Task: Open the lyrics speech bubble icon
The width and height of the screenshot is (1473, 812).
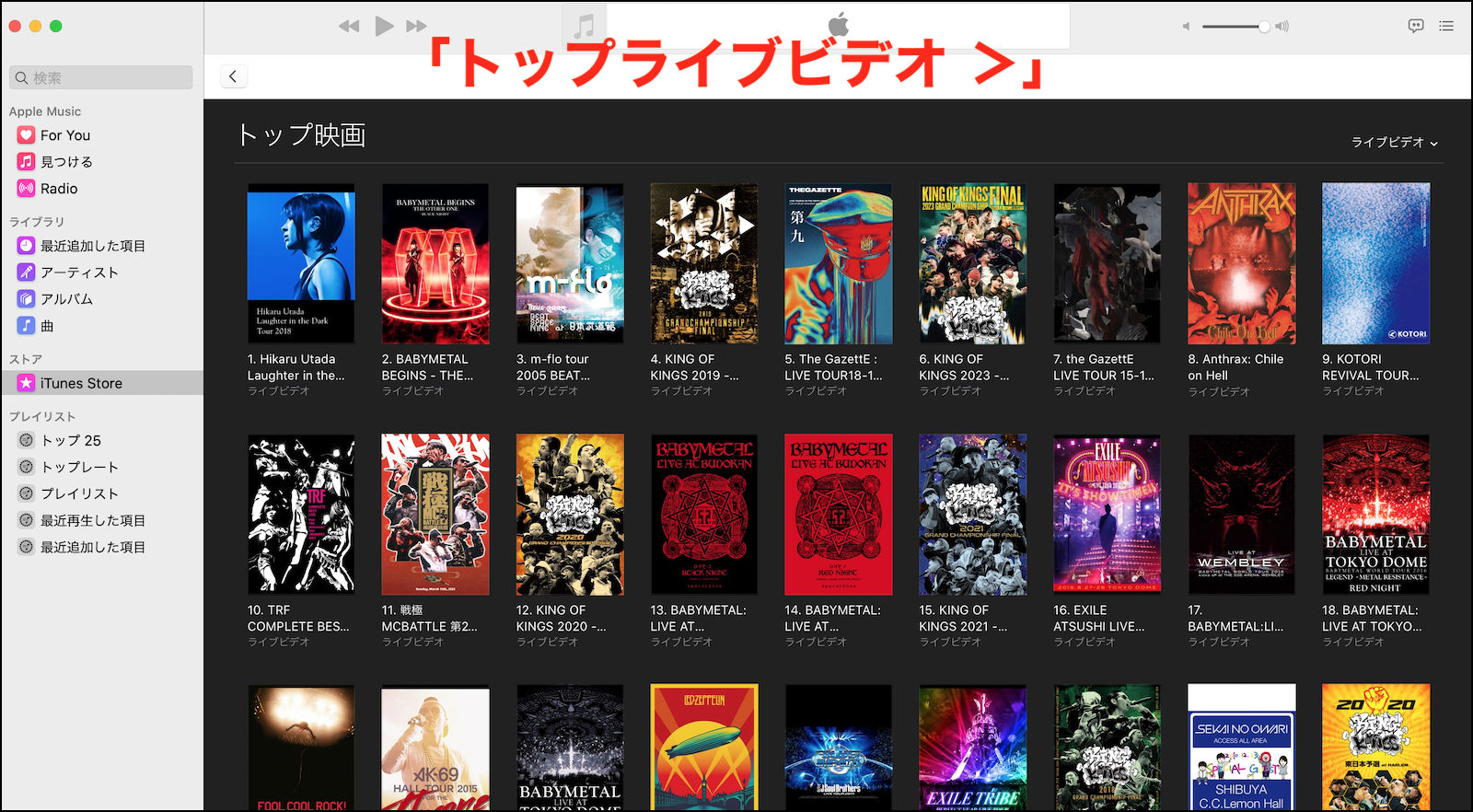Action: (1416, 26)
